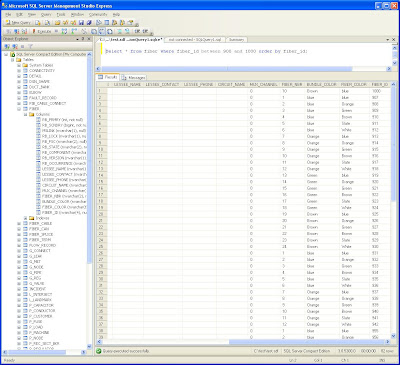Expand the FLOW_RECORD table node
The image size is (400, 365).
coord(19,245)
